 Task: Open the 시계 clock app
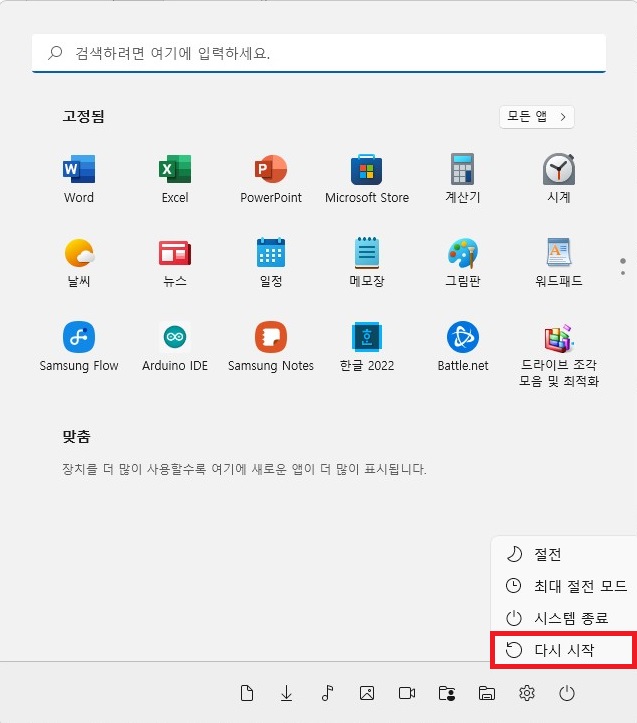(x=559, y=179)
